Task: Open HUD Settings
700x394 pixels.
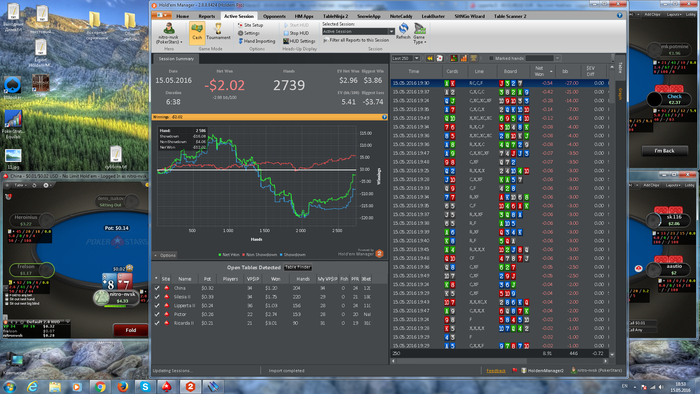Action: 299,41
